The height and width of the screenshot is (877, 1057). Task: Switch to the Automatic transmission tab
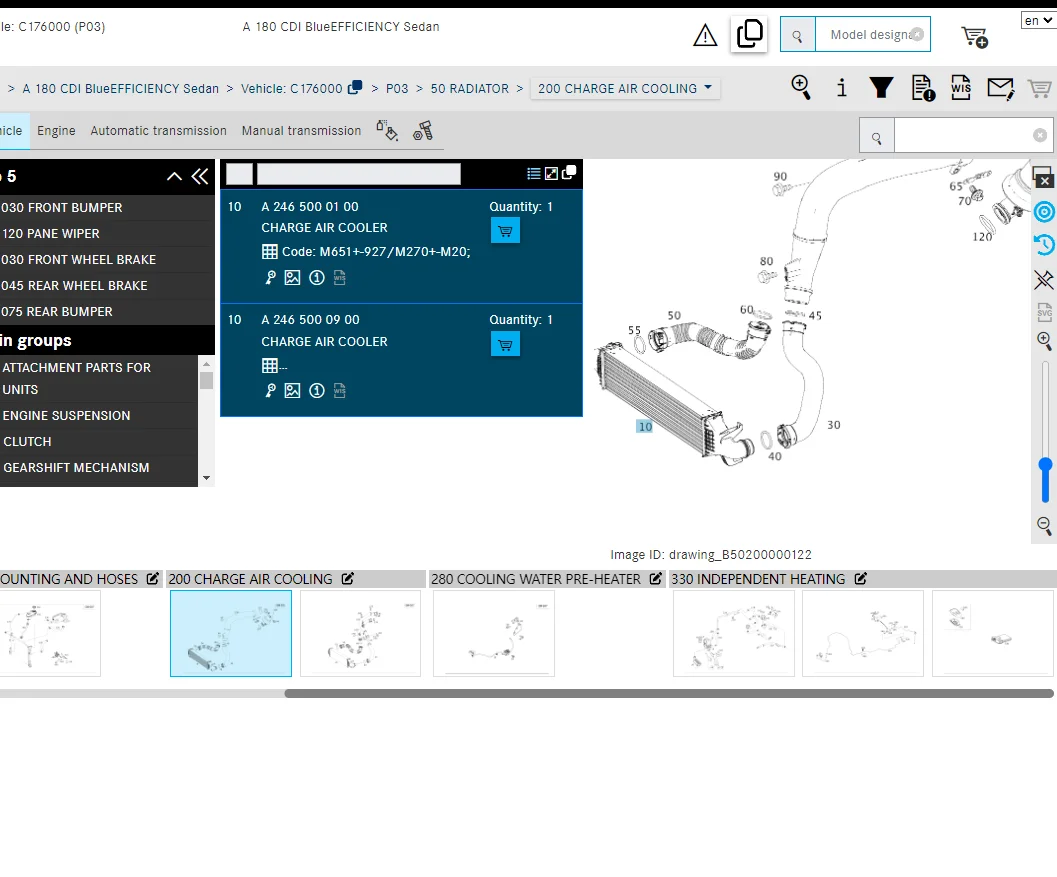coord(158,131)
